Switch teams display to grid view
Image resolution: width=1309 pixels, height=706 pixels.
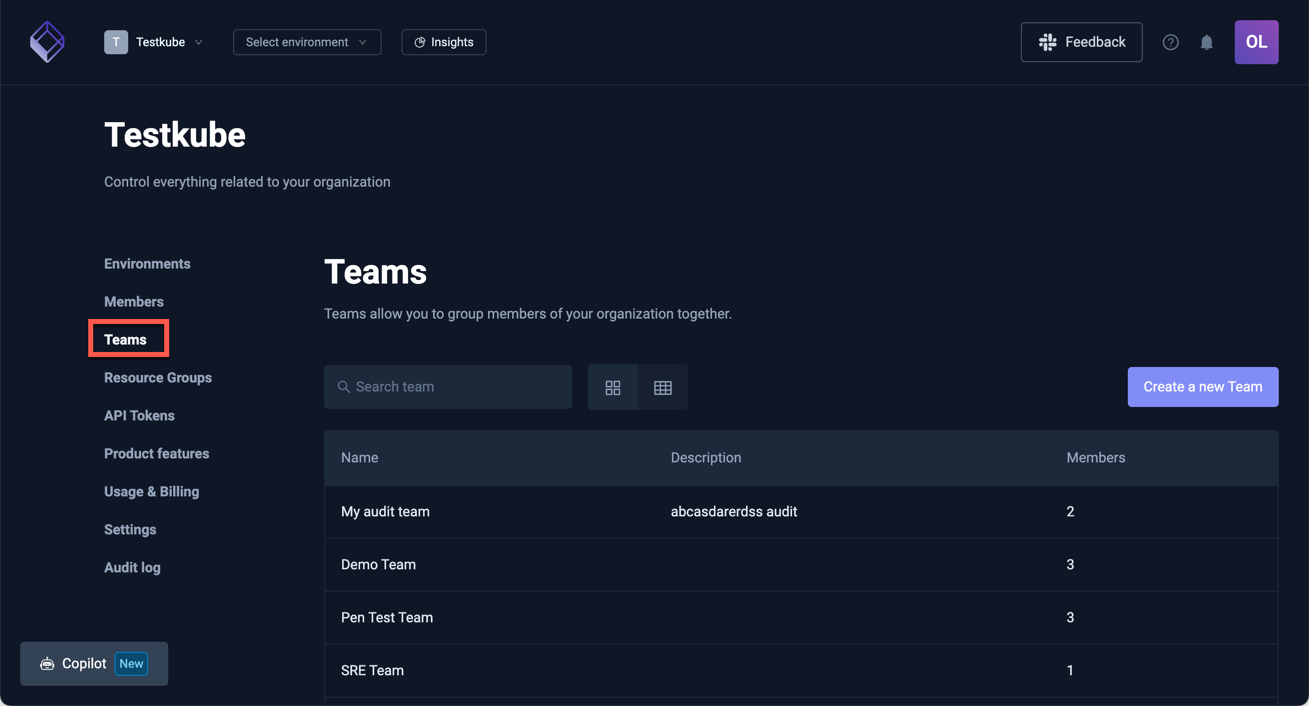[x=613, y=387]
